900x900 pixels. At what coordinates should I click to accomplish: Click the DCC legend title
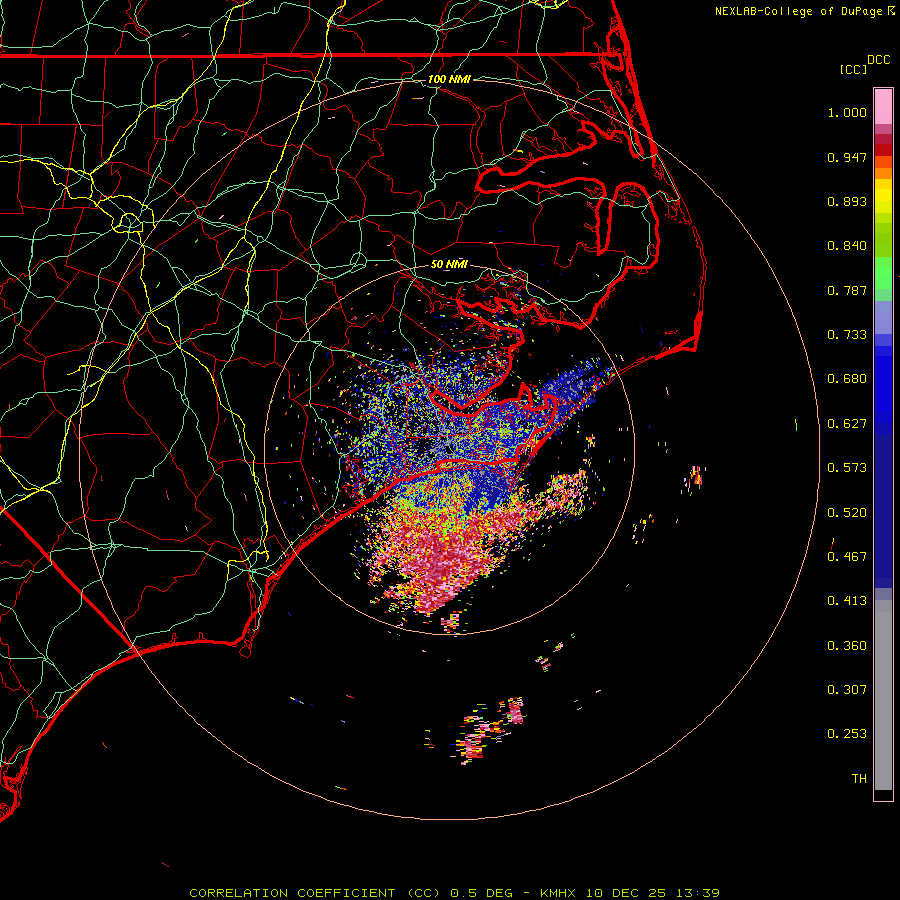879,60
